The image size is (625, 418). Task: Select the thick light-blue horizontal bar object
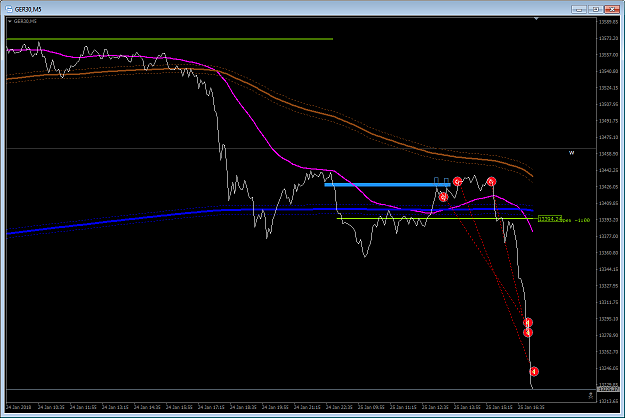pyautogui.click(x=387, y=185)
